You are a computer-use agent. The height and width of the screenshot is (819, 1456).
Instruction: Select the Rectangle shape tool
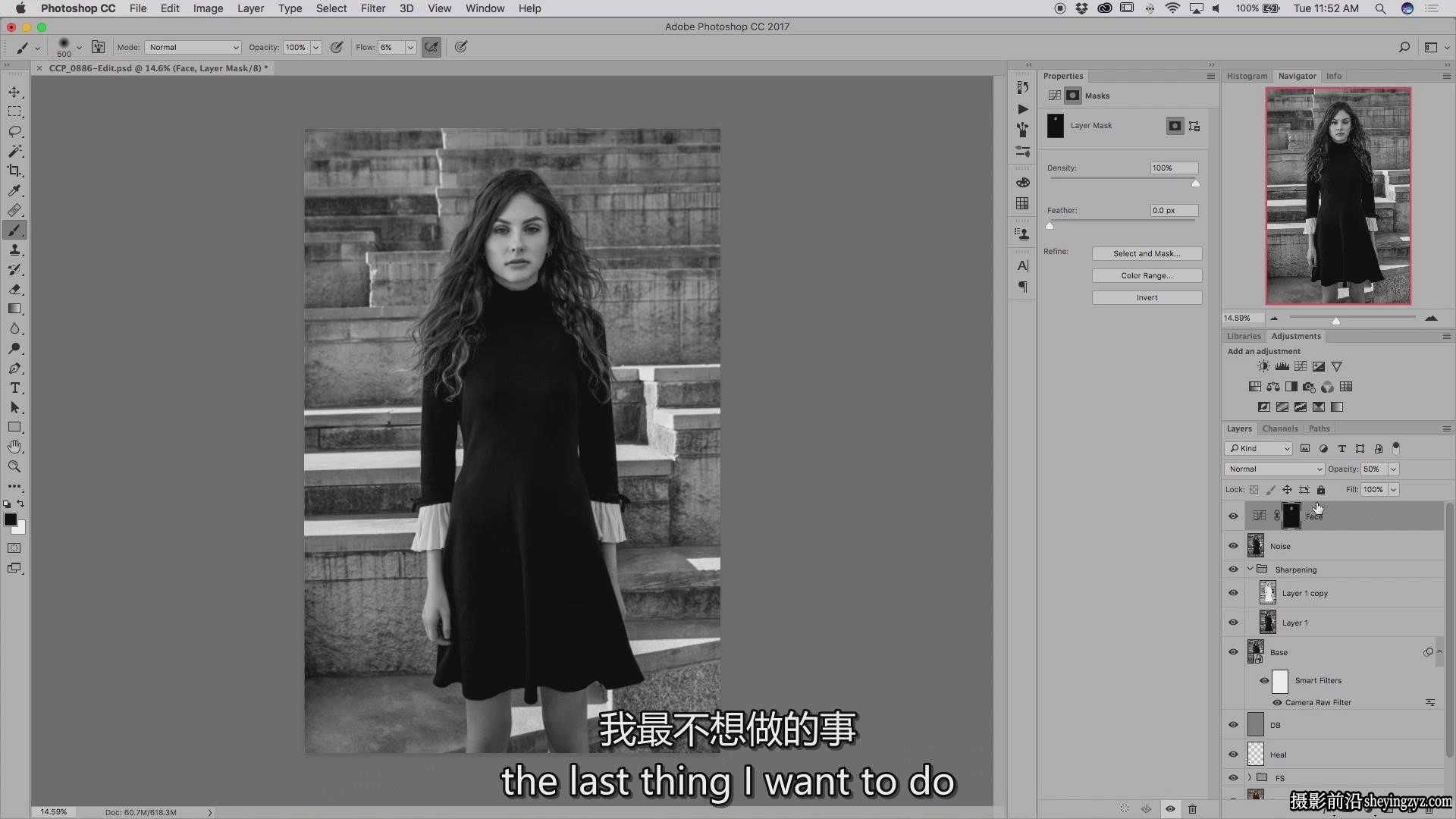(14, 427)
